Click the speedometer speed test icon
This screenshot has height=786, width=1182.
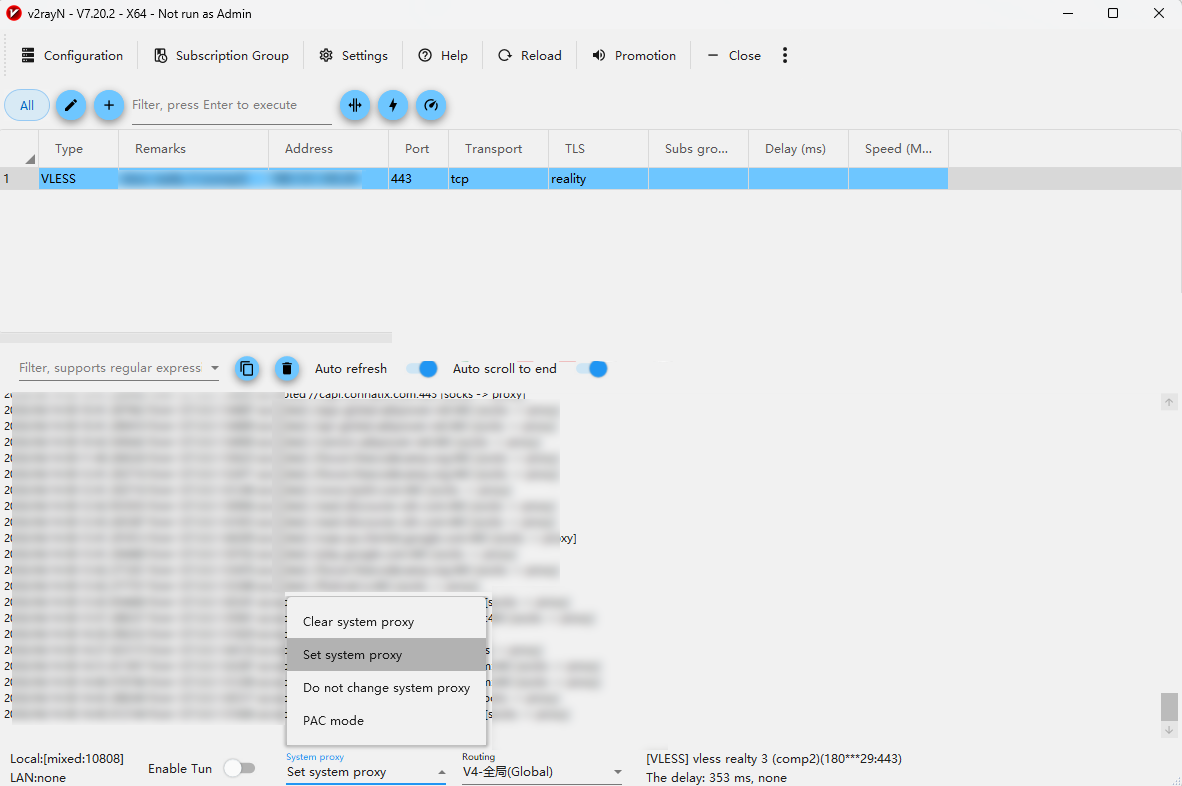click(431, 106)
